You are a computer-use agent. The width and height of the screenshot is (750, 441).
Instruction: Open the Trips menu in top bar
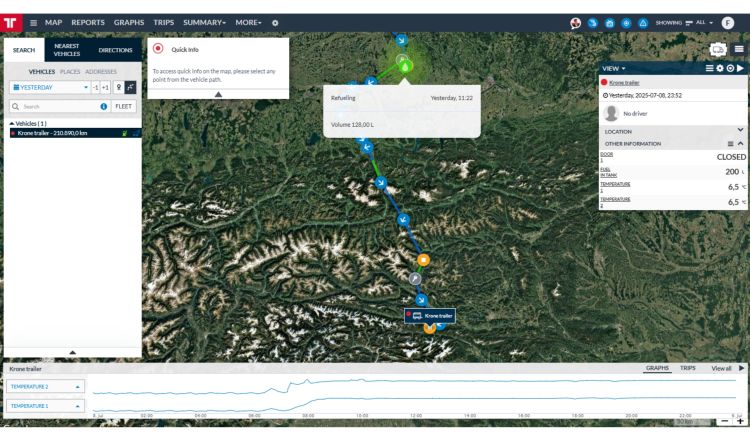coord(164,22)
